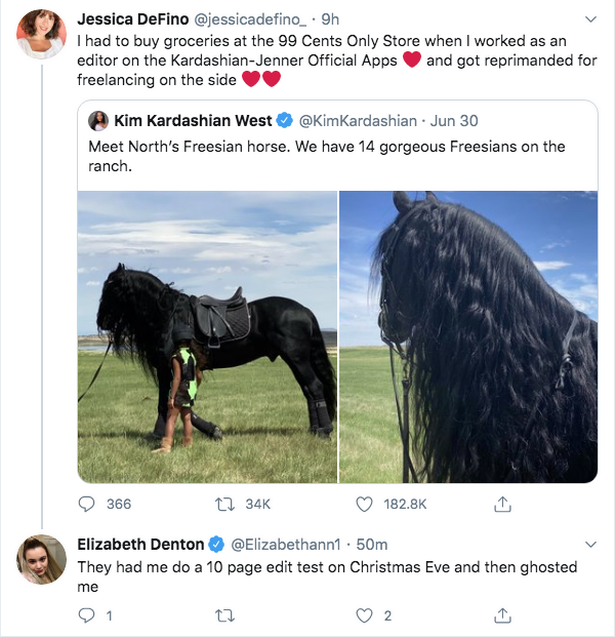Image resolution: width=615 pixels, height=637 pixels.
Task: Retweet the Freesian horse tweet
Action: (x=226, y=504)
